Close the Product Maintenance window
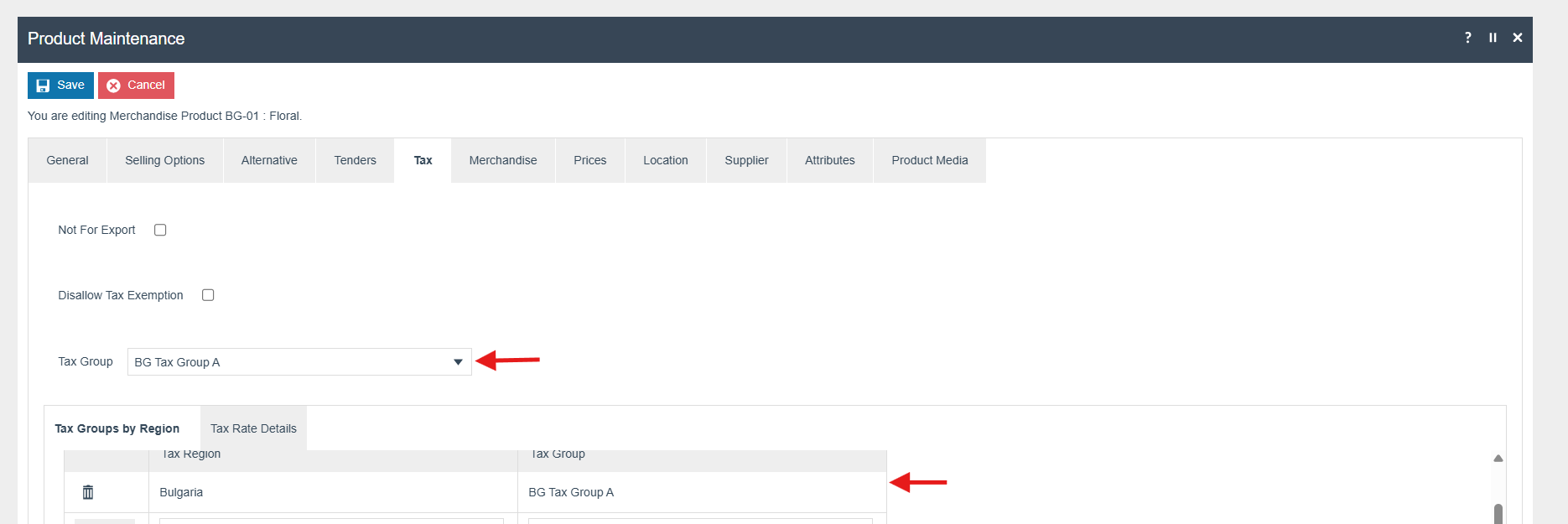The height and width of the screenshot is (524, 1568). tap(1517, 38)
